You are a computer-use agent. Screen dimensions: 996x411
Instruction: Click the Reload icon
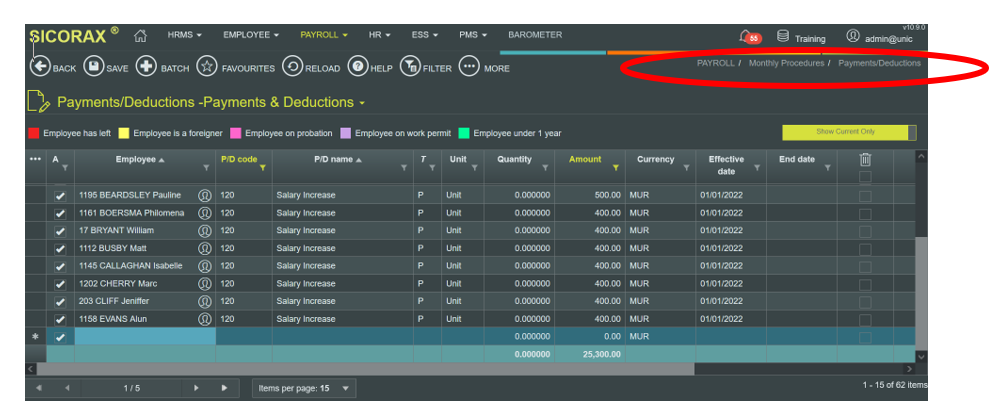293,67
